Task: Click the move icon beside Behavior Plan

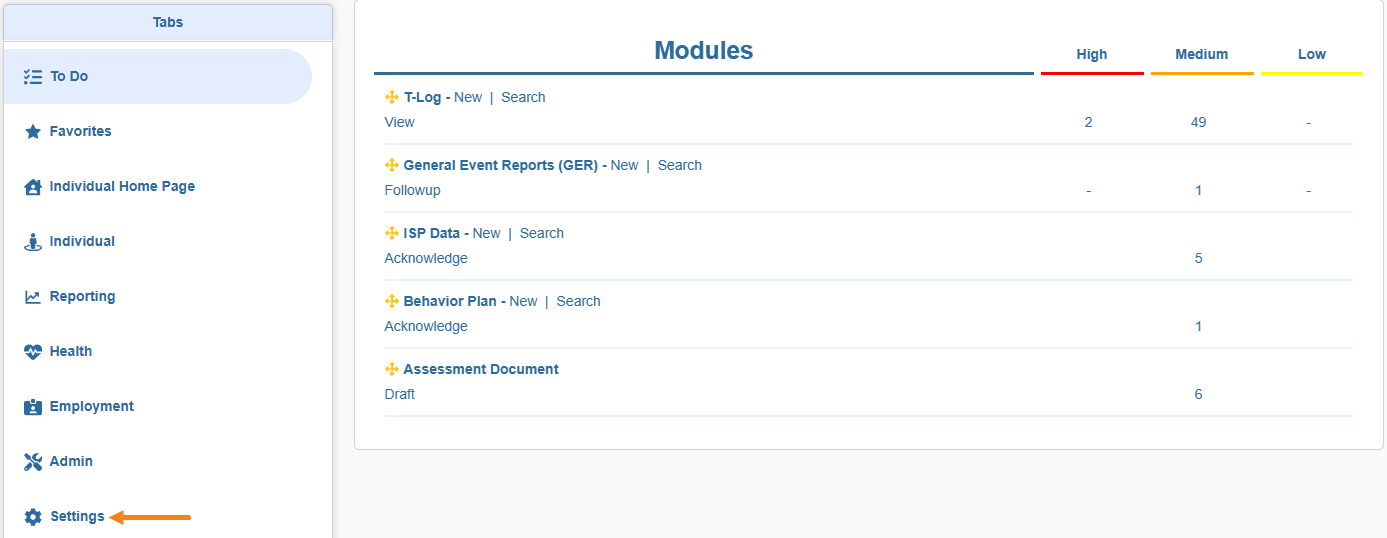Action: coord(392,301)
